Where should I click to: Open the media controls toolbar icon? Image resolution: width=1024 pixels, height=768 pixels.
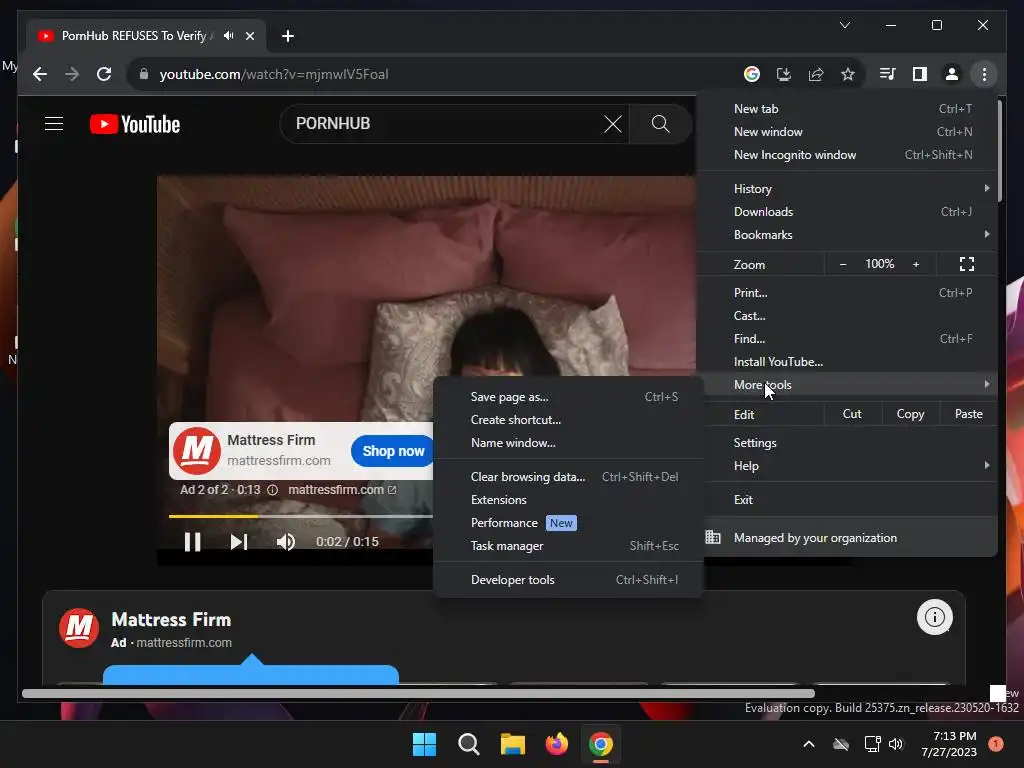tap(888, 74)
